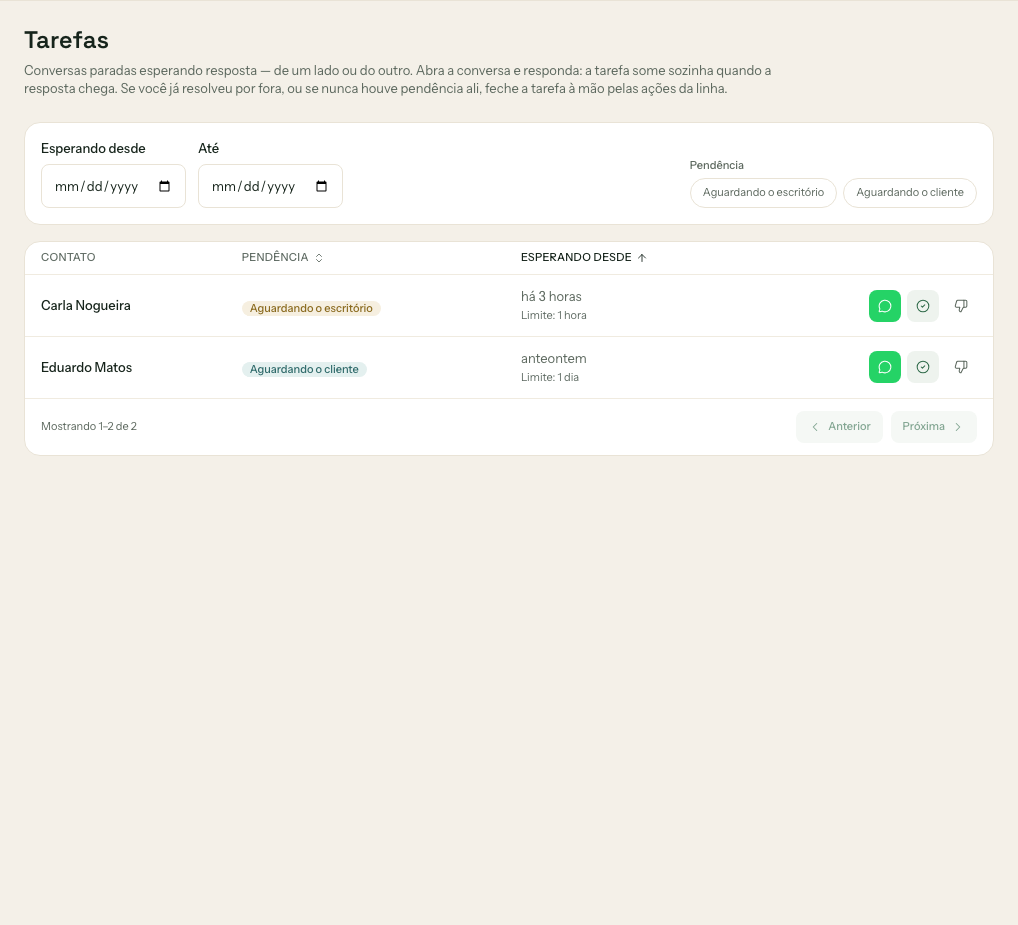Click the 'há 3 horas' waiting time
This screenshot has height=925, width=1018.
coord(551,297)
